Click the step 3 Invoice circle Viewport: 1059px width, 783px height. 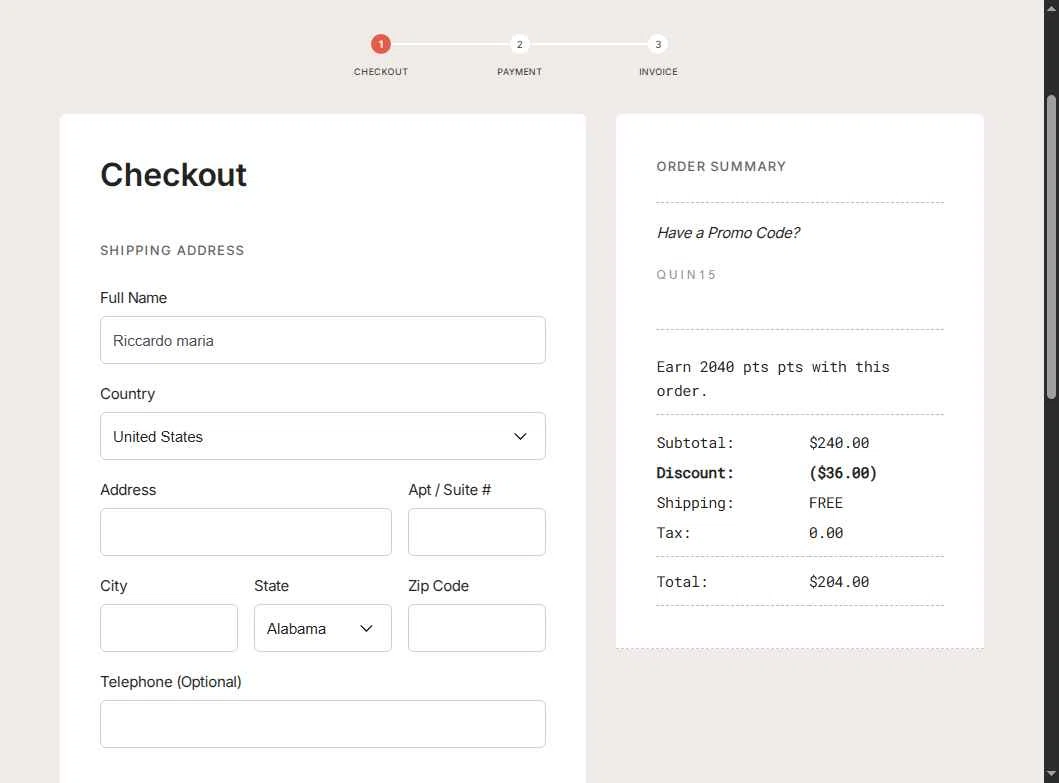point(658,45)
